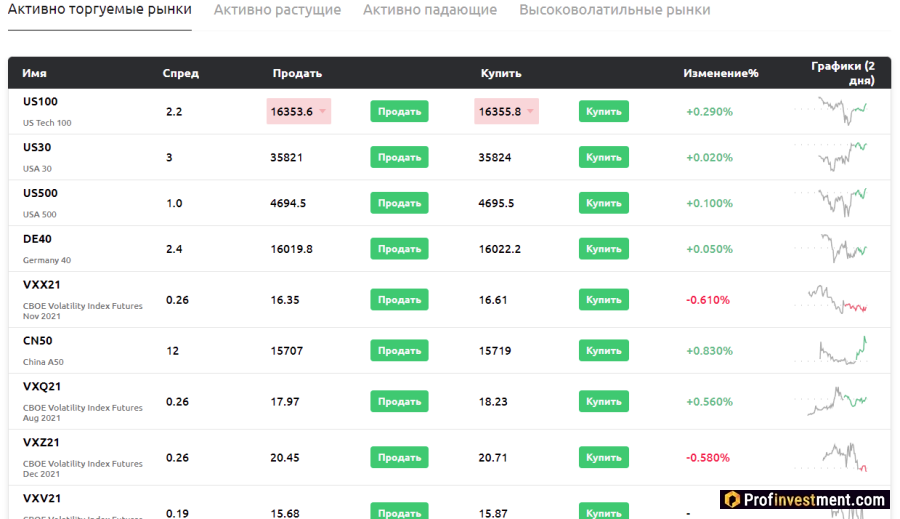Click Продать button for US500
This screenshot has height=519, width=900.
coord(399,203)
